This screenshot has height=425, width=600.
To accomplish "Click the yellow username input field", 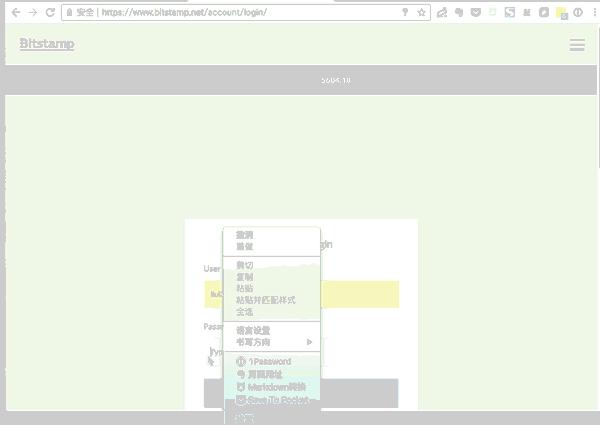I will (360, 294).
